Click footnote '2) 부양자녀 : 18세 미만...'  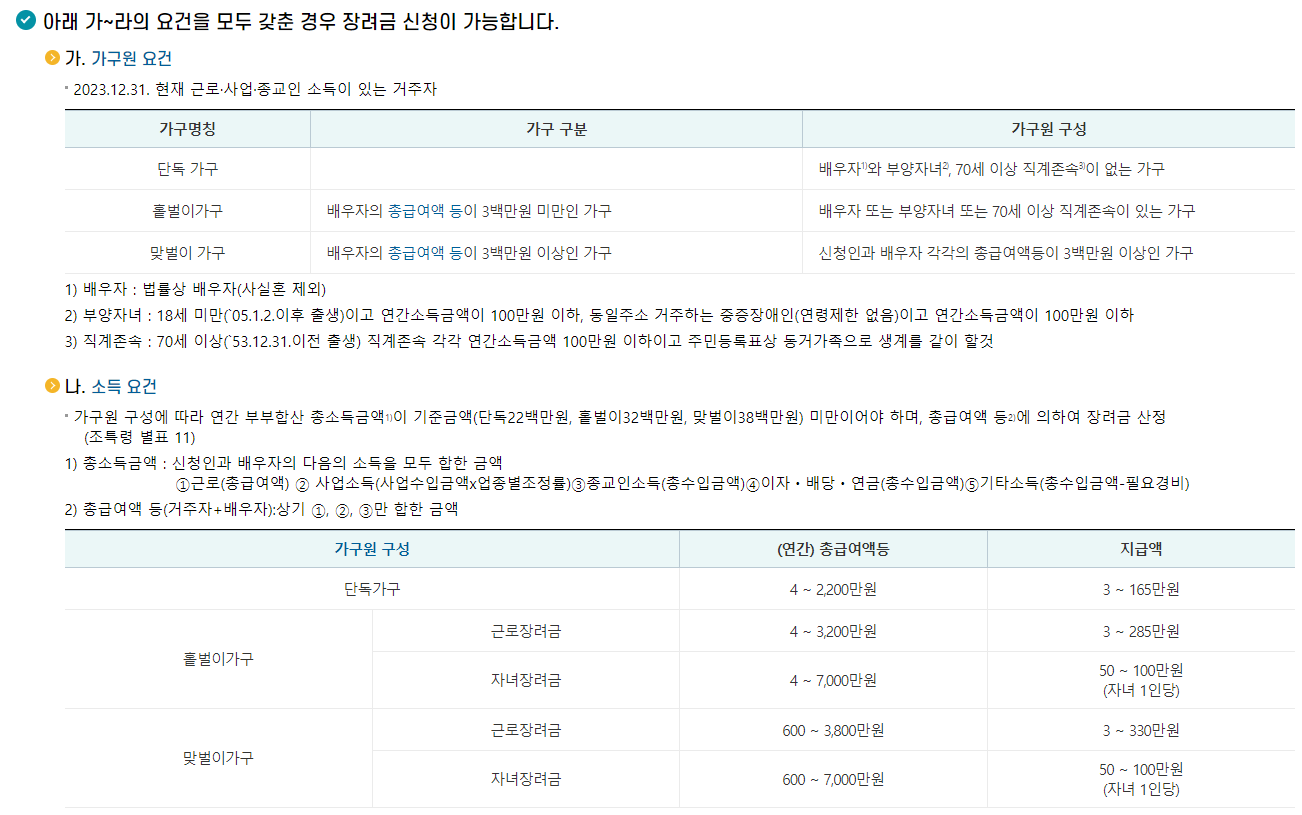tap(599, 315)
